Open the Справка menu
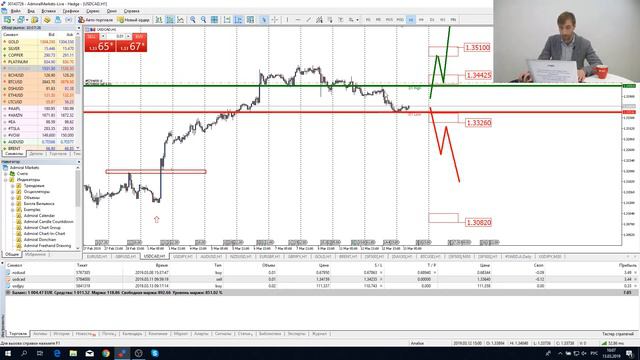Screen dimensions: 640x360 tap(131, 11)
